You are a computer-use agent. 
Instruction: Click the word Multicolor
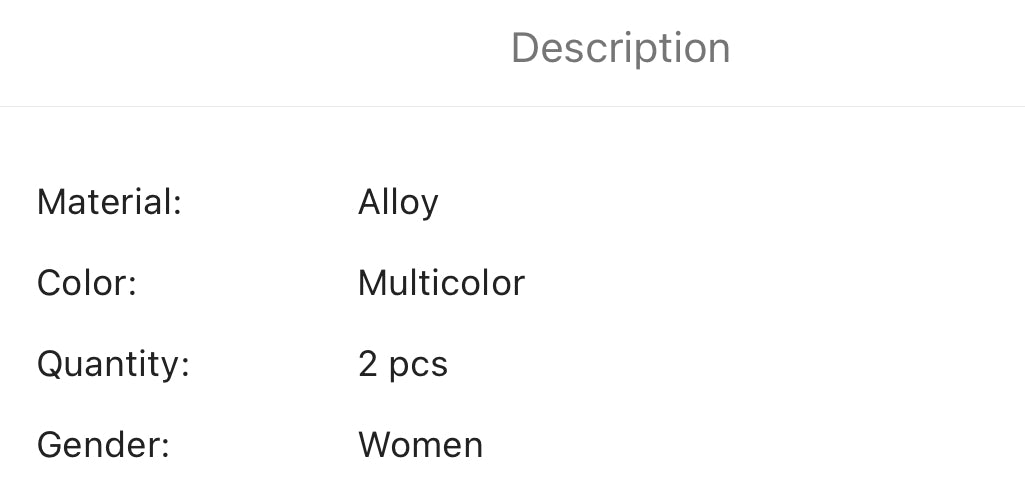pos(441,283)
